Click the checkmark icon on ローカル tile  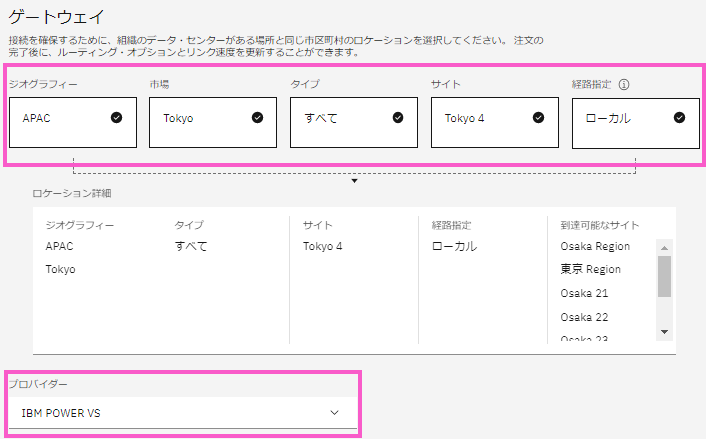(680, 118)
